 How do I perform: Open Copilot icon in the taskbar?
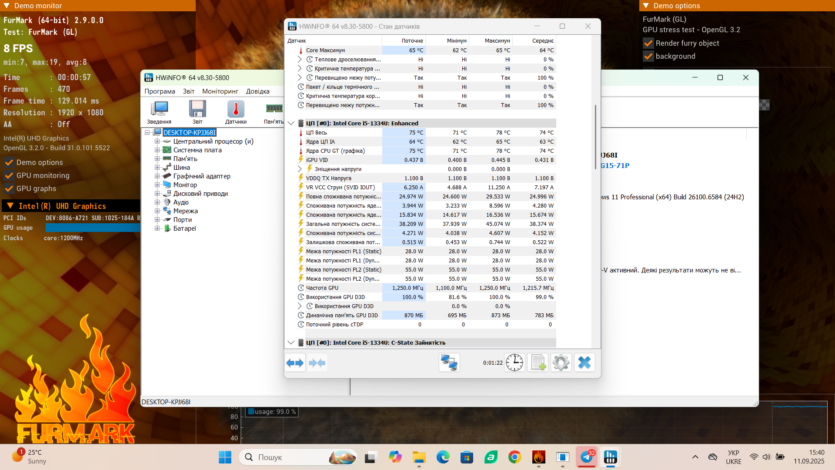coord(395,457)
